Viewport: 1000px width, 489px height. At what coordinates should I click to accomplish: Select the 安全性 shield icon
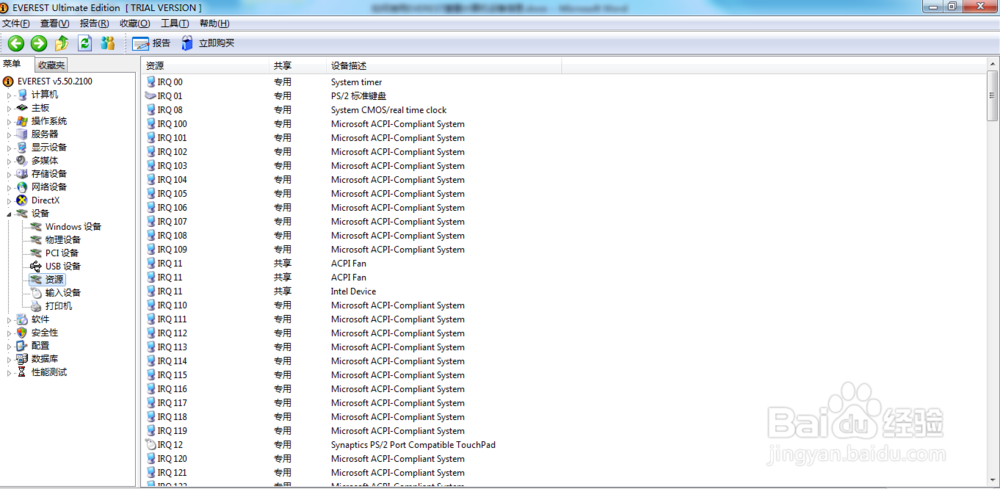click(x=22, y=332)
